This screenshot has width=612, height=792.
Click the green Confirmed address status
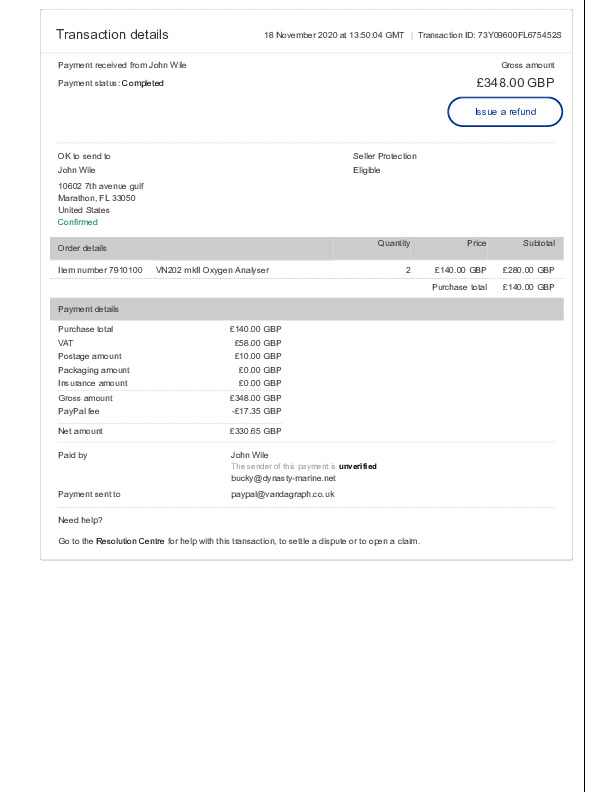click(78, 222)
